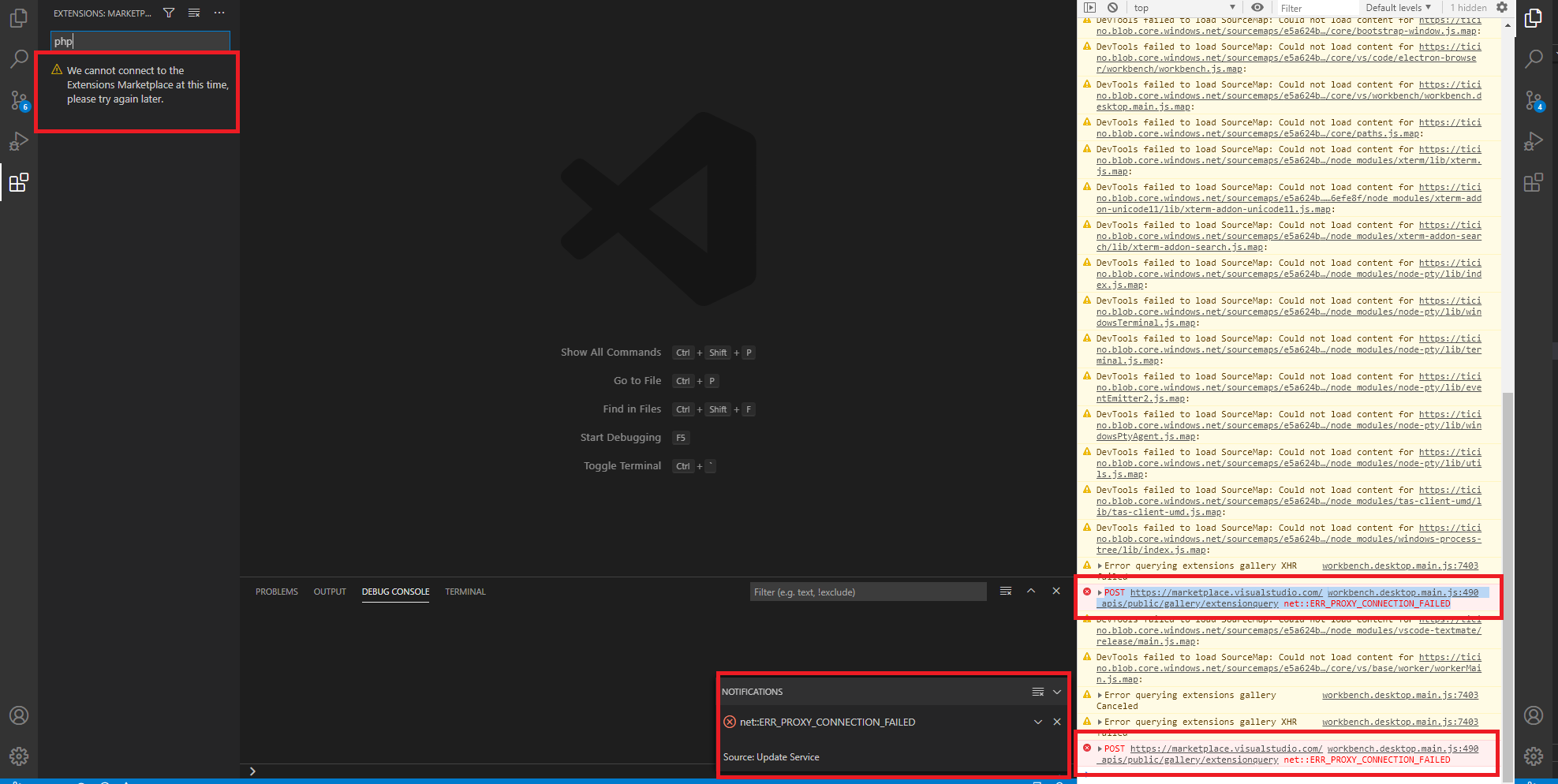The height and width of the screenshot is (784, 1558).
Task: Open the Manage gear icon
Action: 19,756
